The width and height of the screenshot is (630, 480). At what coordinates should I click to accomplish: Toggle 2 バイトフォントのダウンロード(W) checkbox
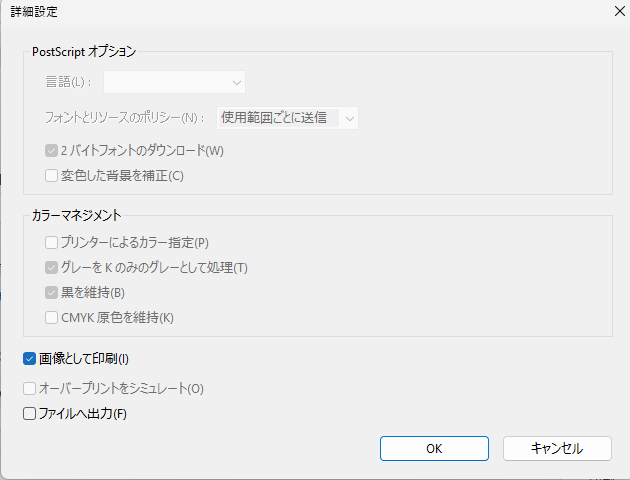click(52, 151)
